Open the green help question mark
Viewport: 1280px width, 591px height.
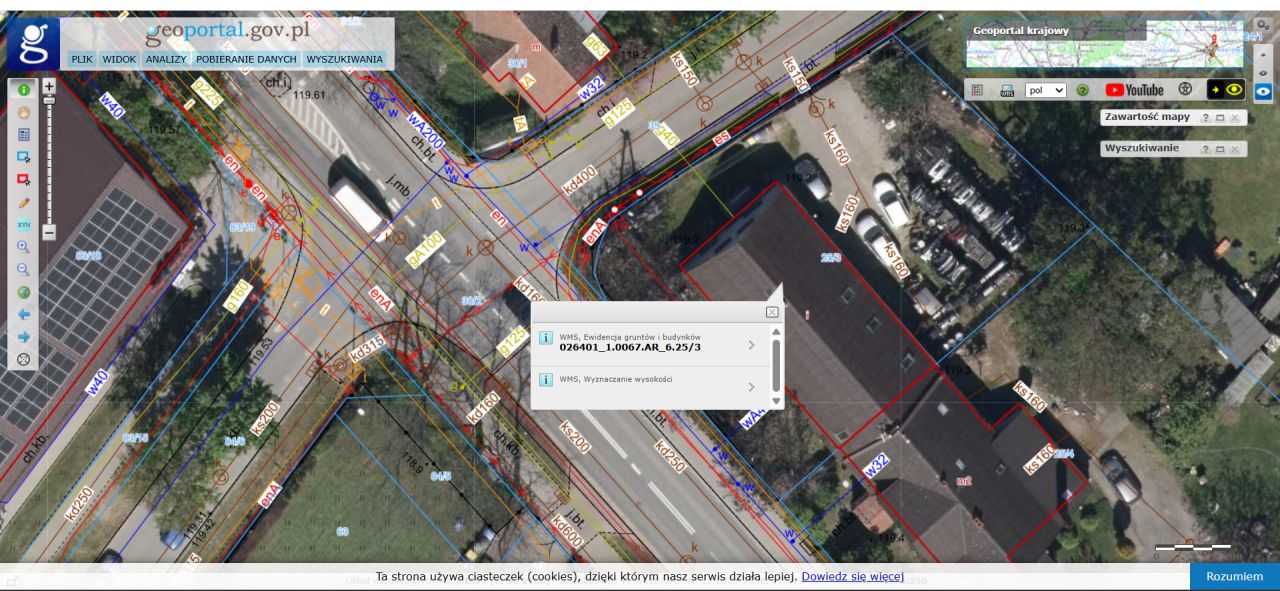point(1082,90)
